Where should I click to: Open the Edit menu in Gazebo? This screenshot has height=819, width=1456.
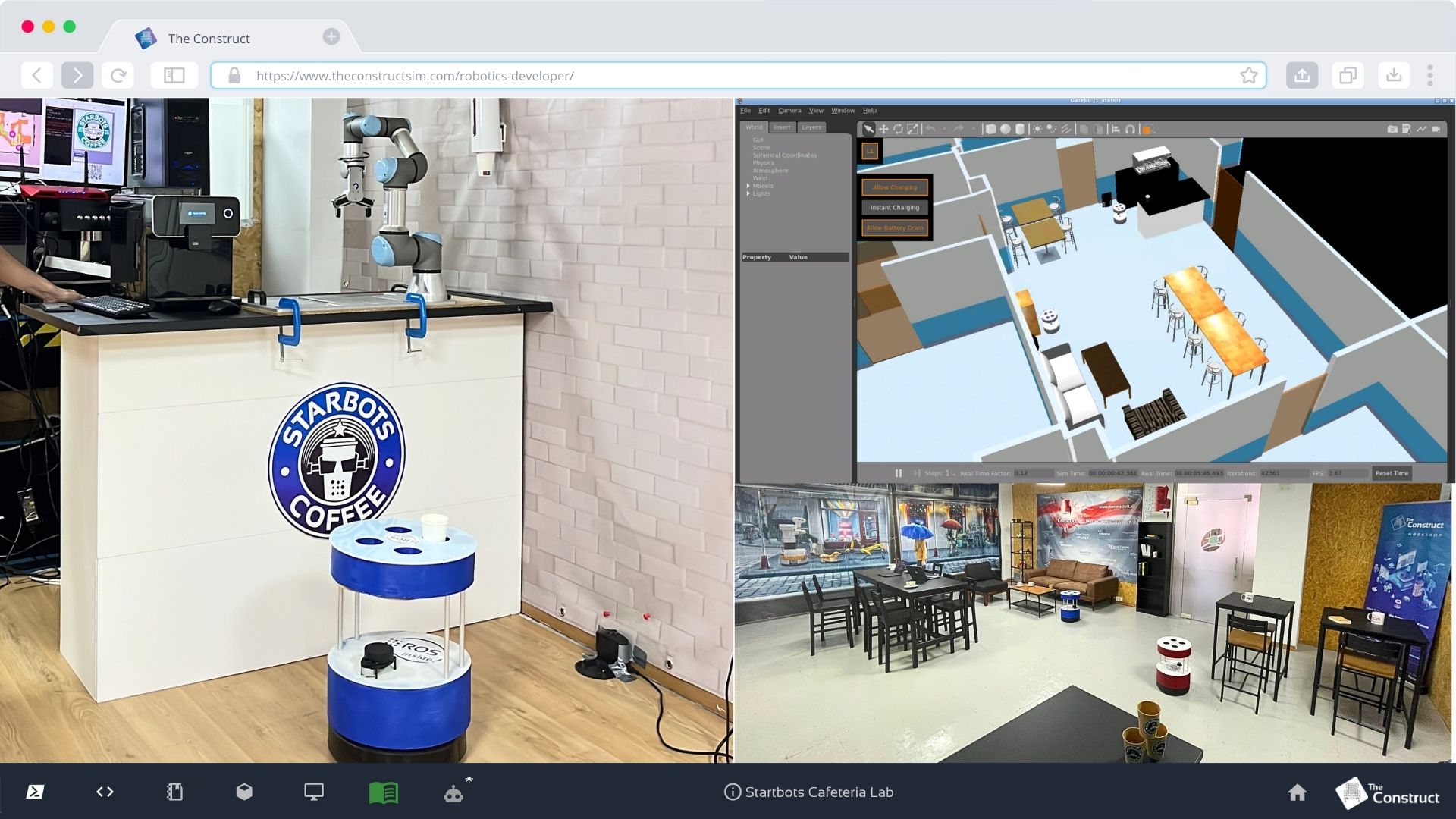click(764, 111)
